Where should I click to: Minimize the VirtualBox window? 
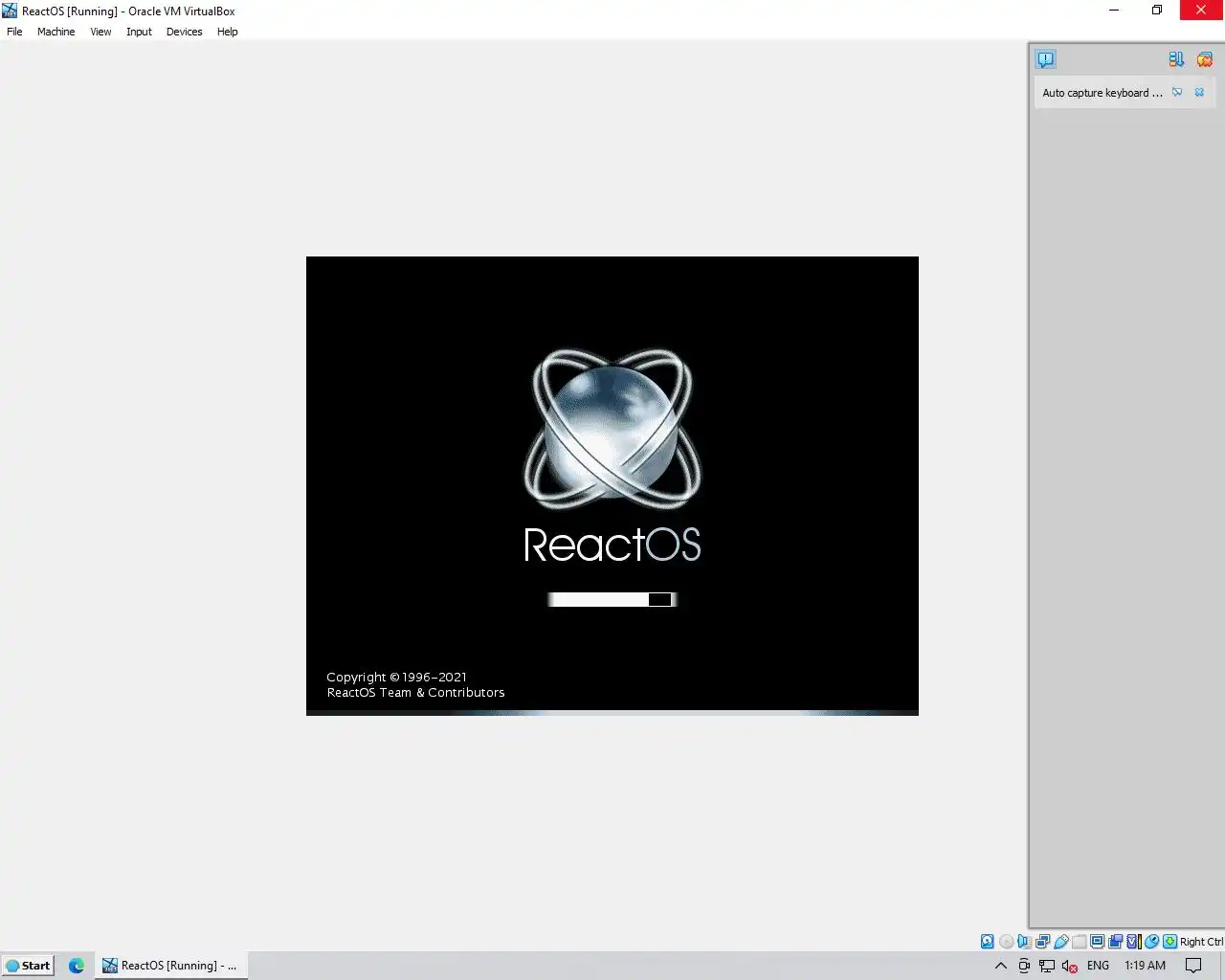coord(1114,11)
